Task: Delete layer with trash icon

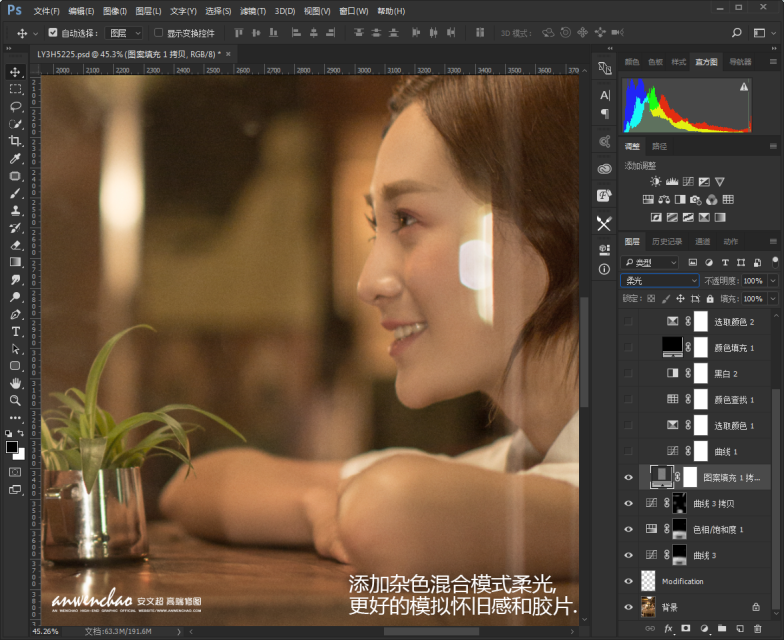Action: pos(758,628)
